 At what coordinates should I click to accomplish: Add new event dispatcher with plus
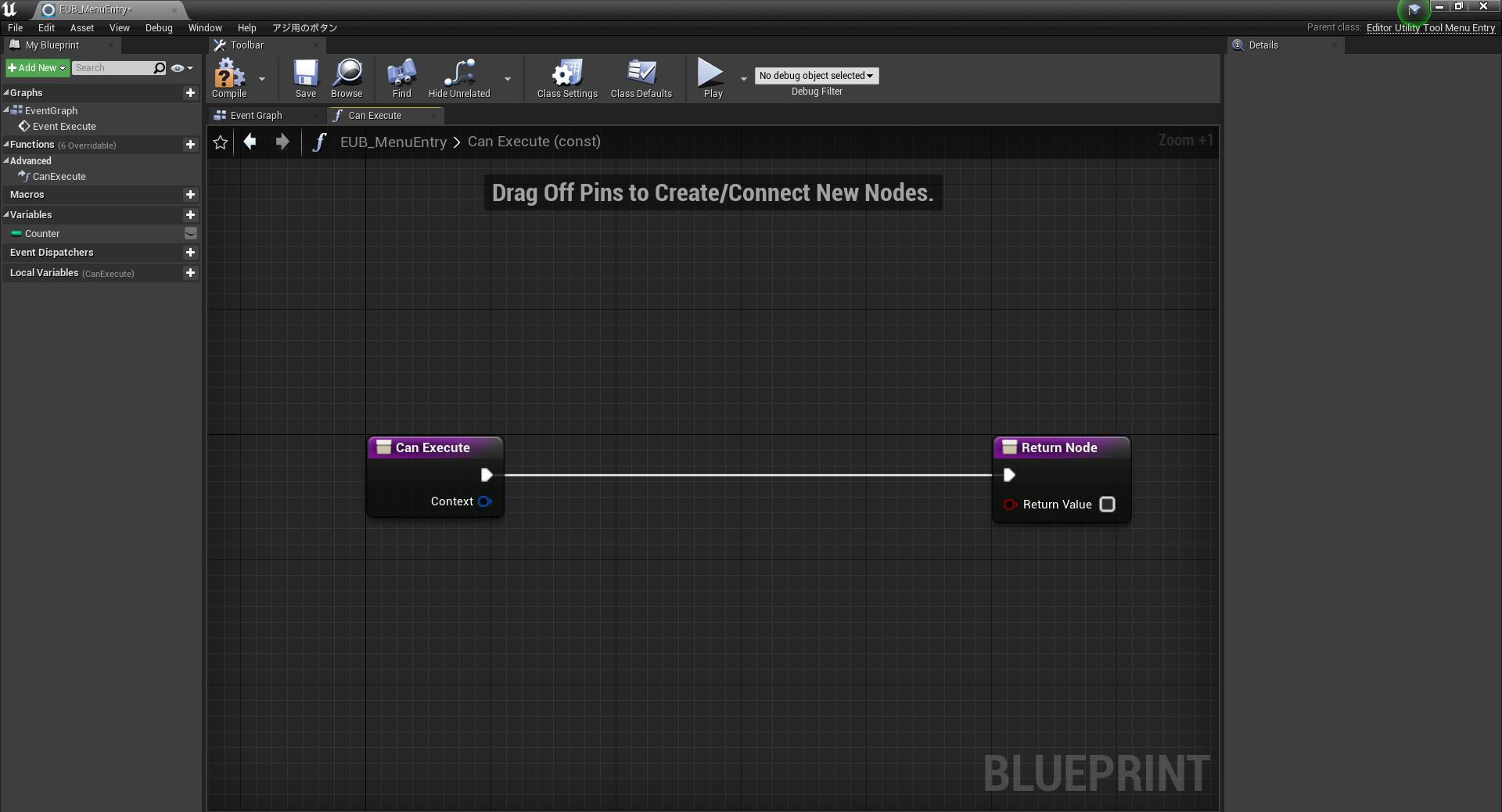tap(190, 253)
